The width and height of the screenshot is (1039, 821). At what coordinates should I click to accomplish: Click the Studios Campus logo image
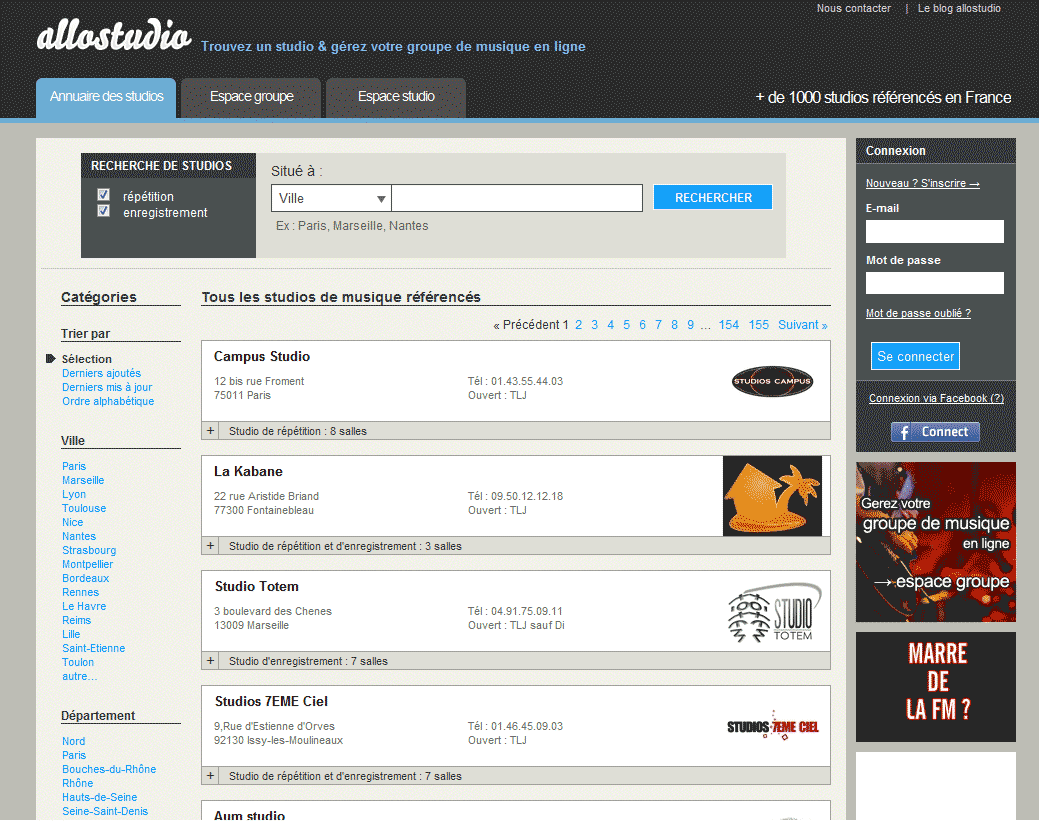click(x=772, y=381)
